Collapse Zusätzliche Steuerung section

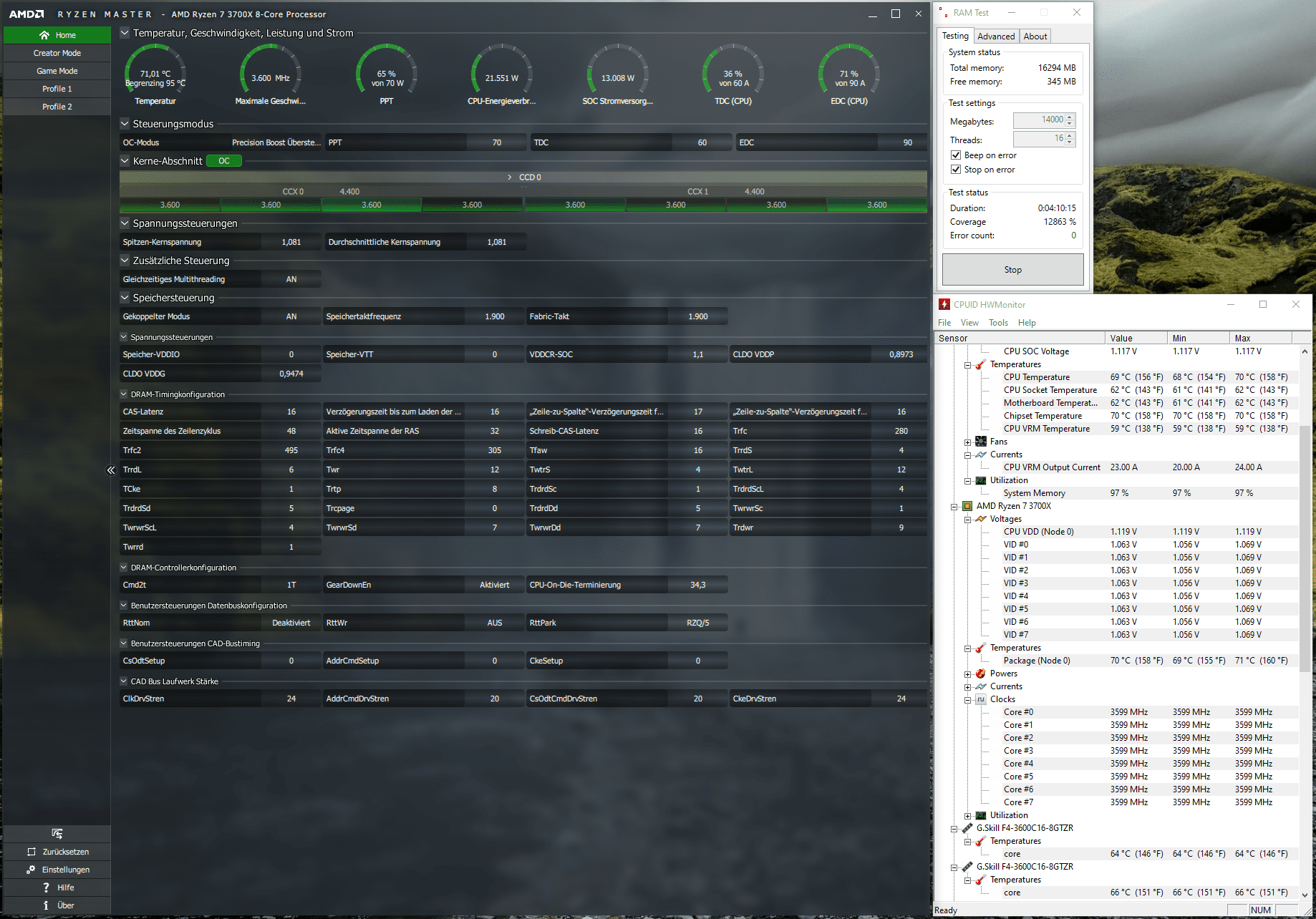click(x=125, y=261)
